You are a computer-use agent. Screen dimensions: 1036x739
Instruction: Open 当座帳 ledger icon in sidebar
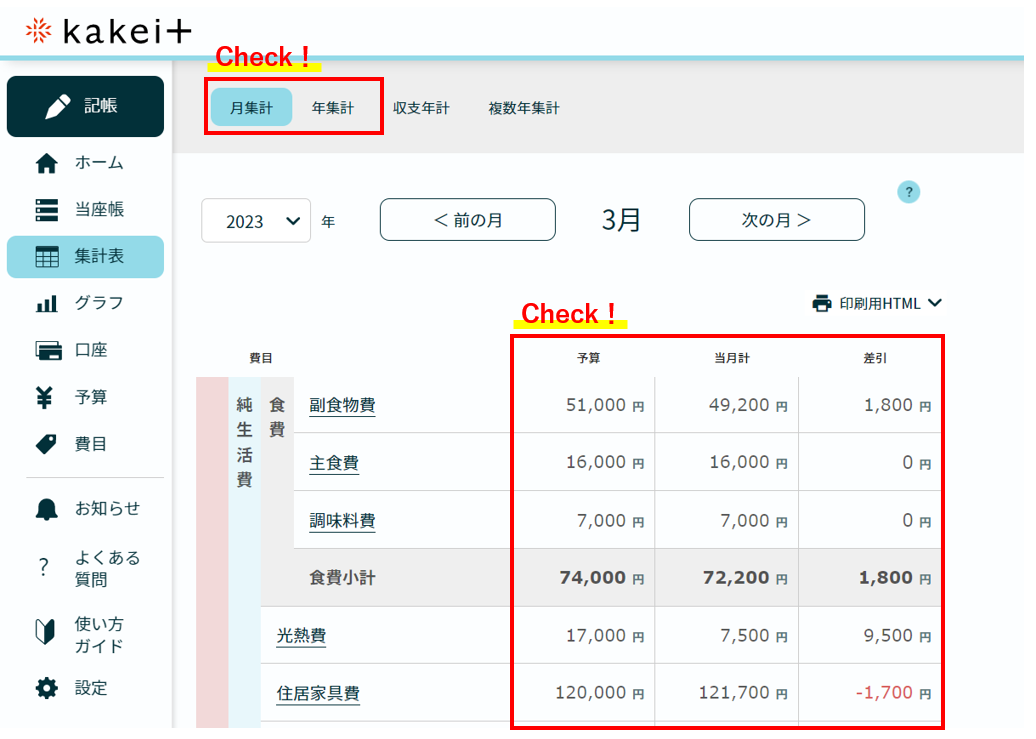click(x=46, y=210)
